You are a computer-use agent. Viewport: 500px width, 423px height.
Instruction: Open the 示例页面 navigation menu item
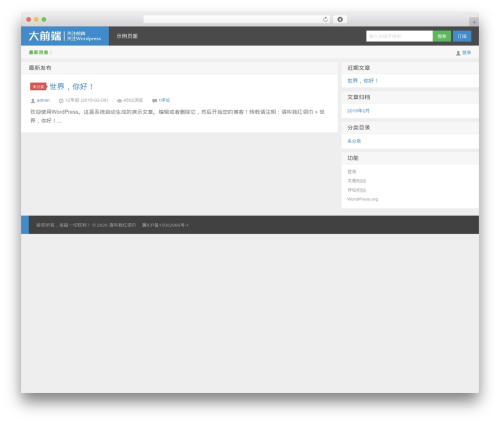coord(127,36)
